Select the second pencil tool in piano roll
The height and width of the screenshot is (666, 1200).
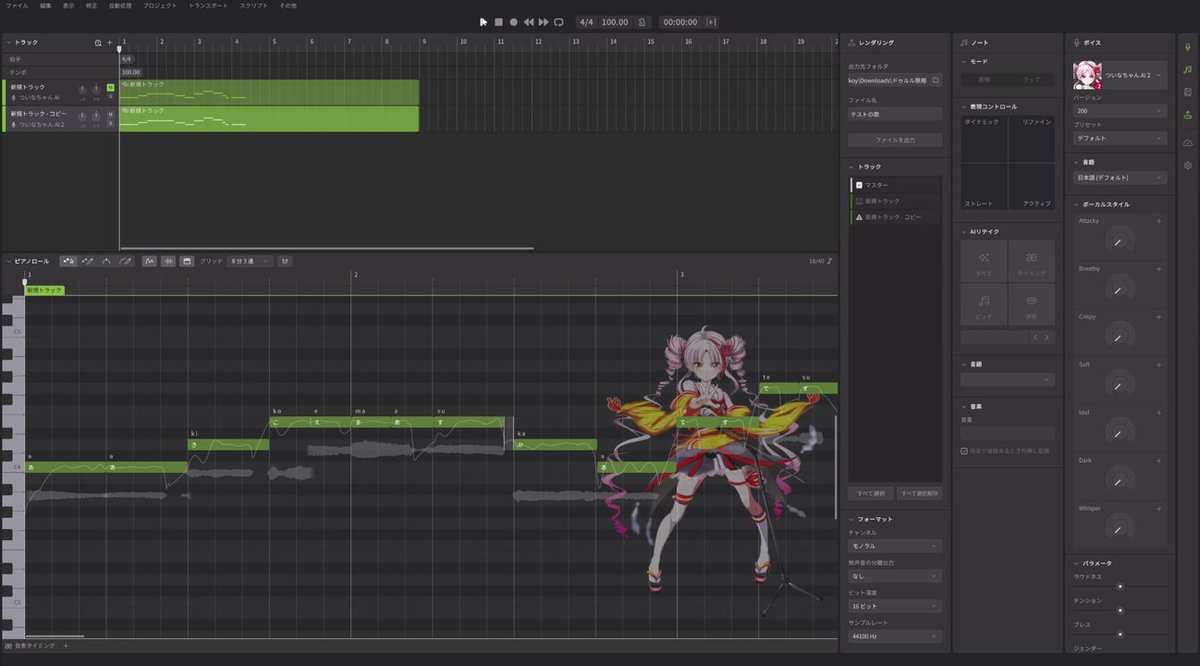[88, 261]
